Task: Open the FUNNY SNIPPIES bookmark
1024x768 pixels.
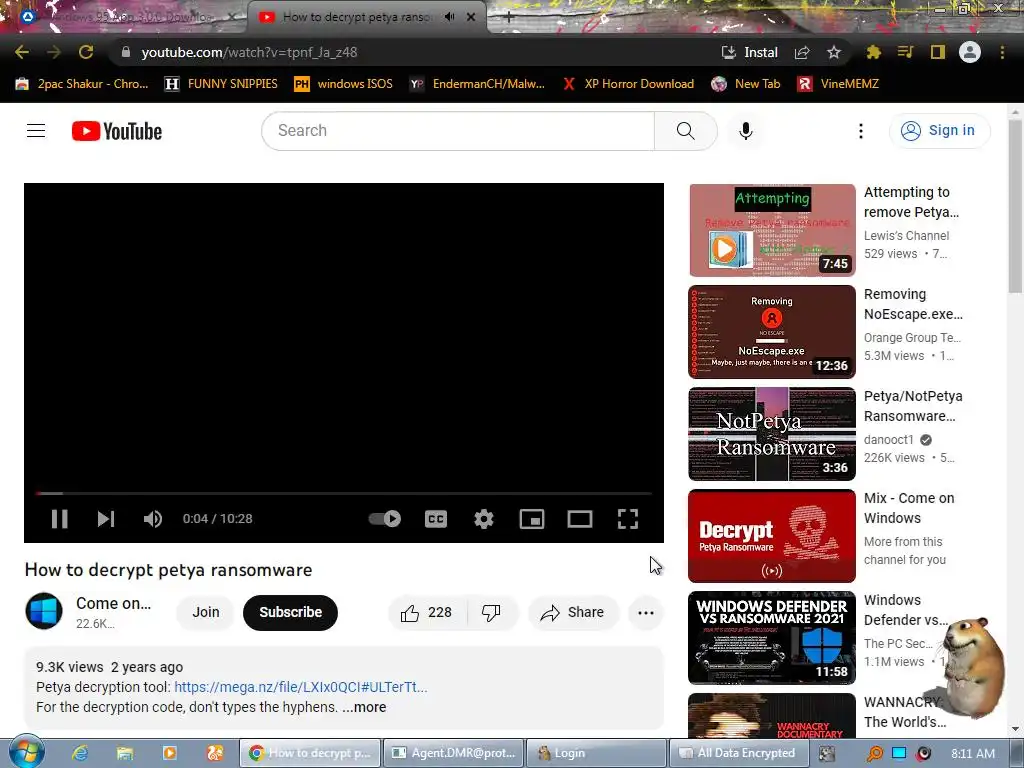Action: click(221, 84)
